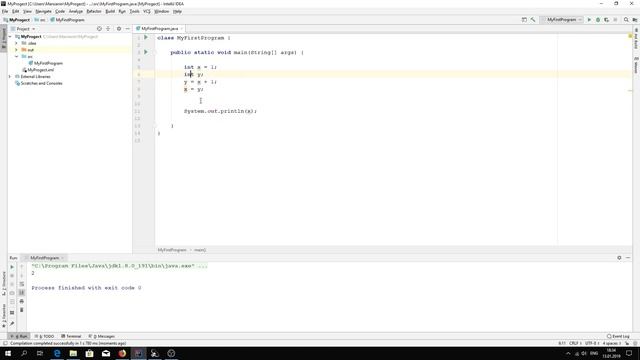Toggle scroll to end in Run console
This screenshot has width=640, height=360.
point(22,293)
